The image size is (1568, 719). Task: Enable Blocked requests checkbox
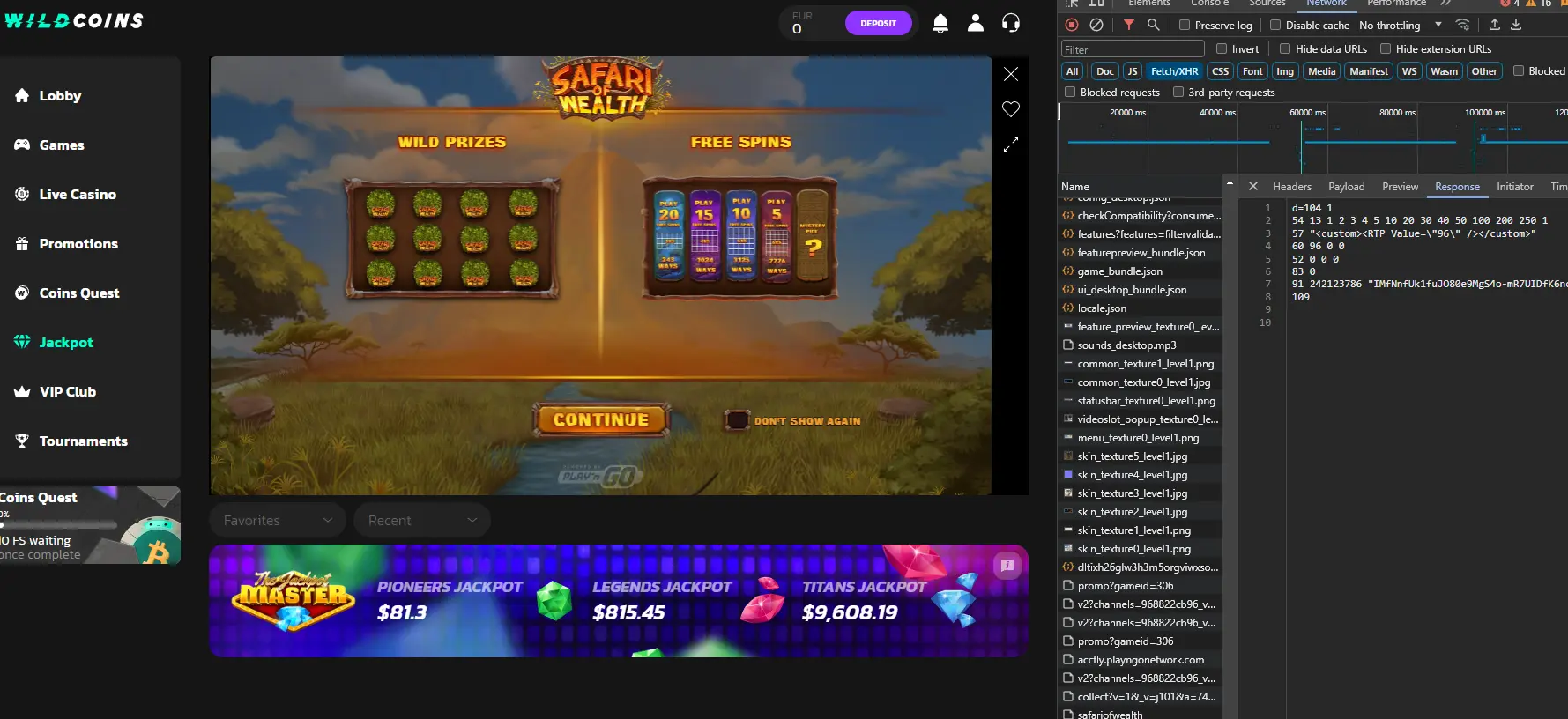click(x=1070, y=92)
